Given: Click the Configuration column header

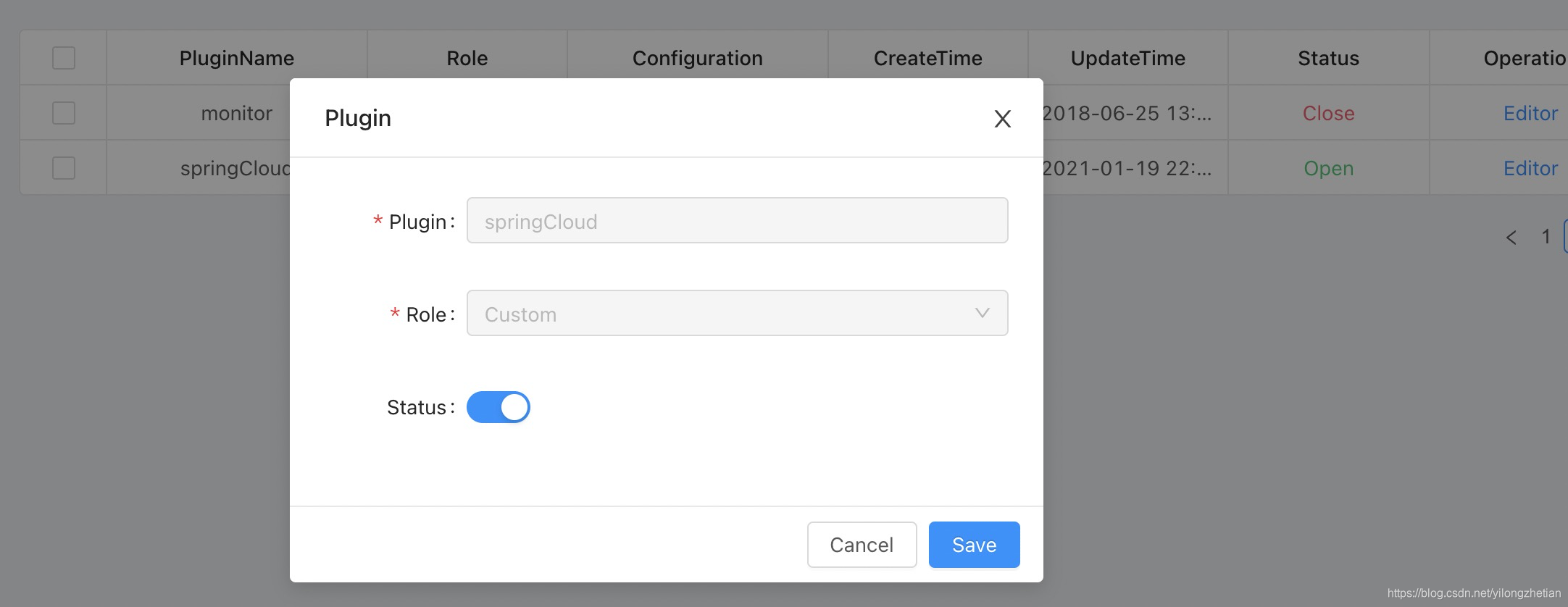Looking at the screenshot, I should pyautogui.click(x=697, y=58).
